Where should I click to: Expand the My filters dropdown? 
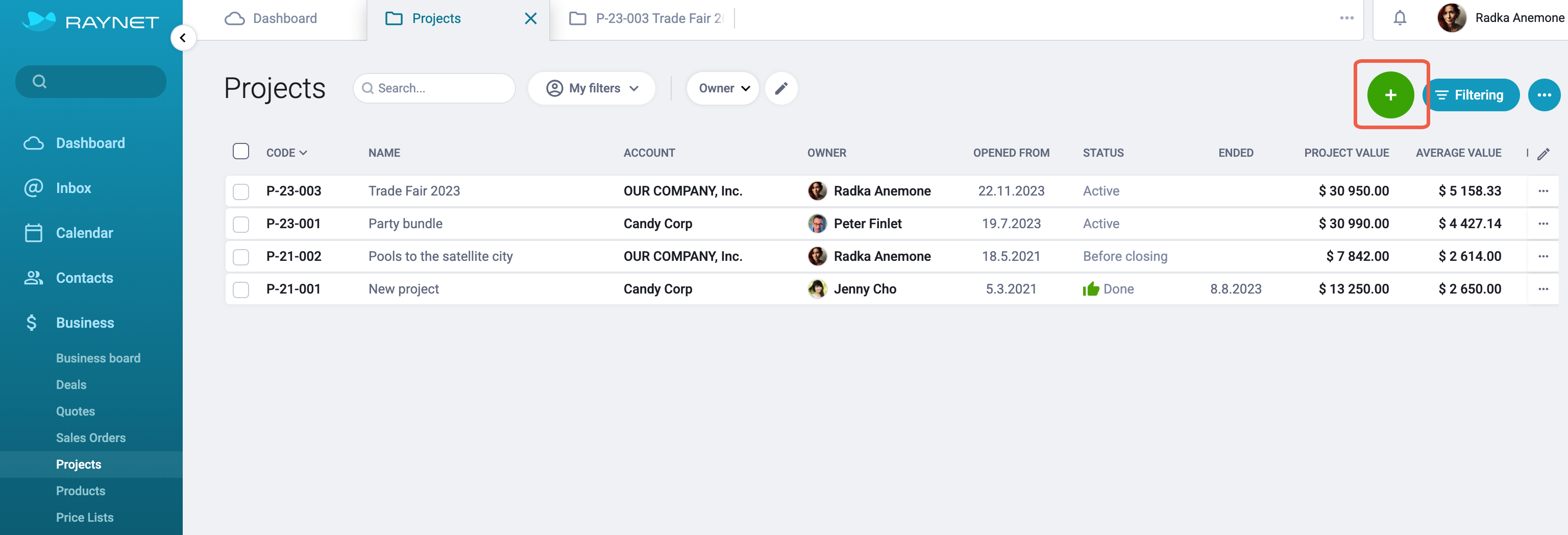tap(592, 88)
